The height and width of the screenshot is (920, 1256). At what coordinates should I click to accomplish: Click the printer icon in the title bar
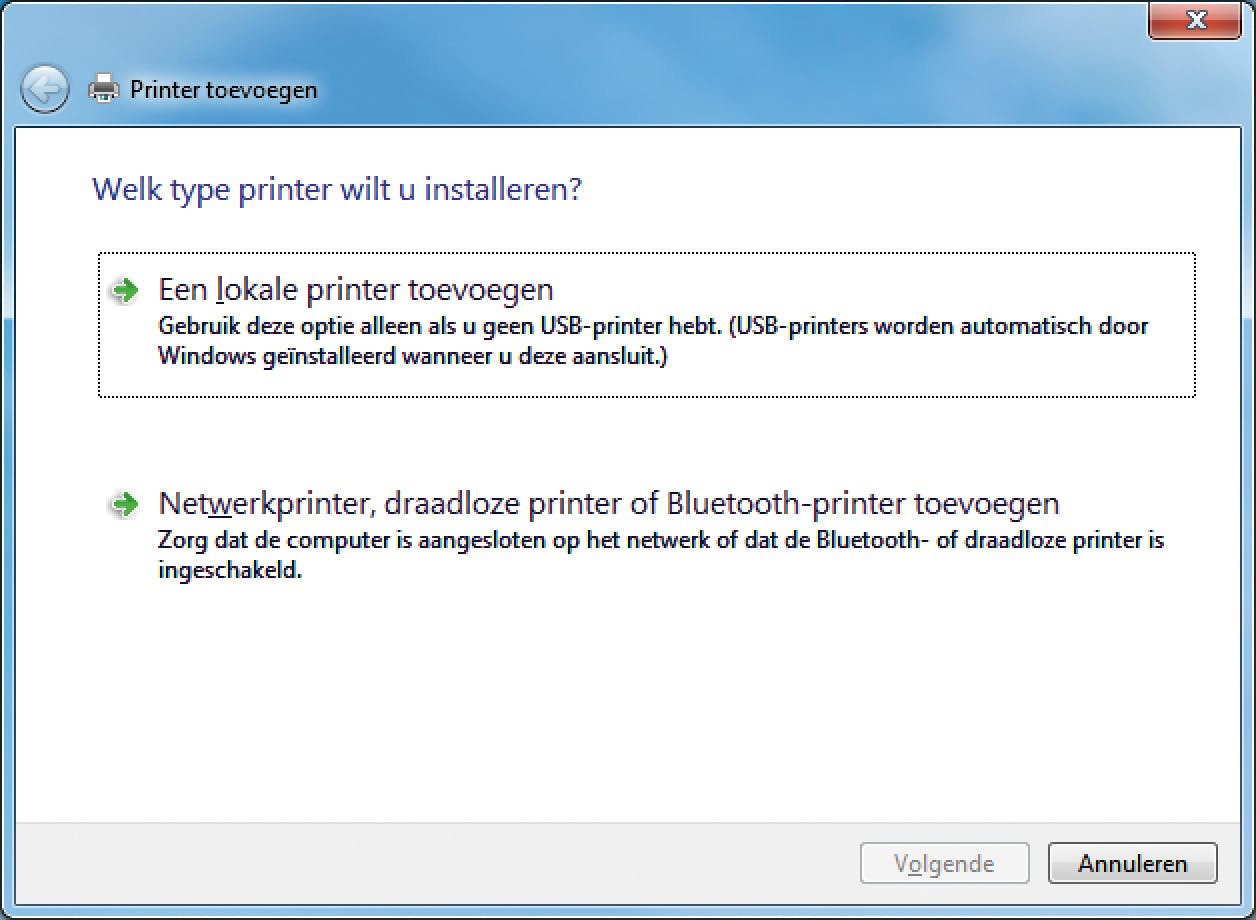point(103,89)
